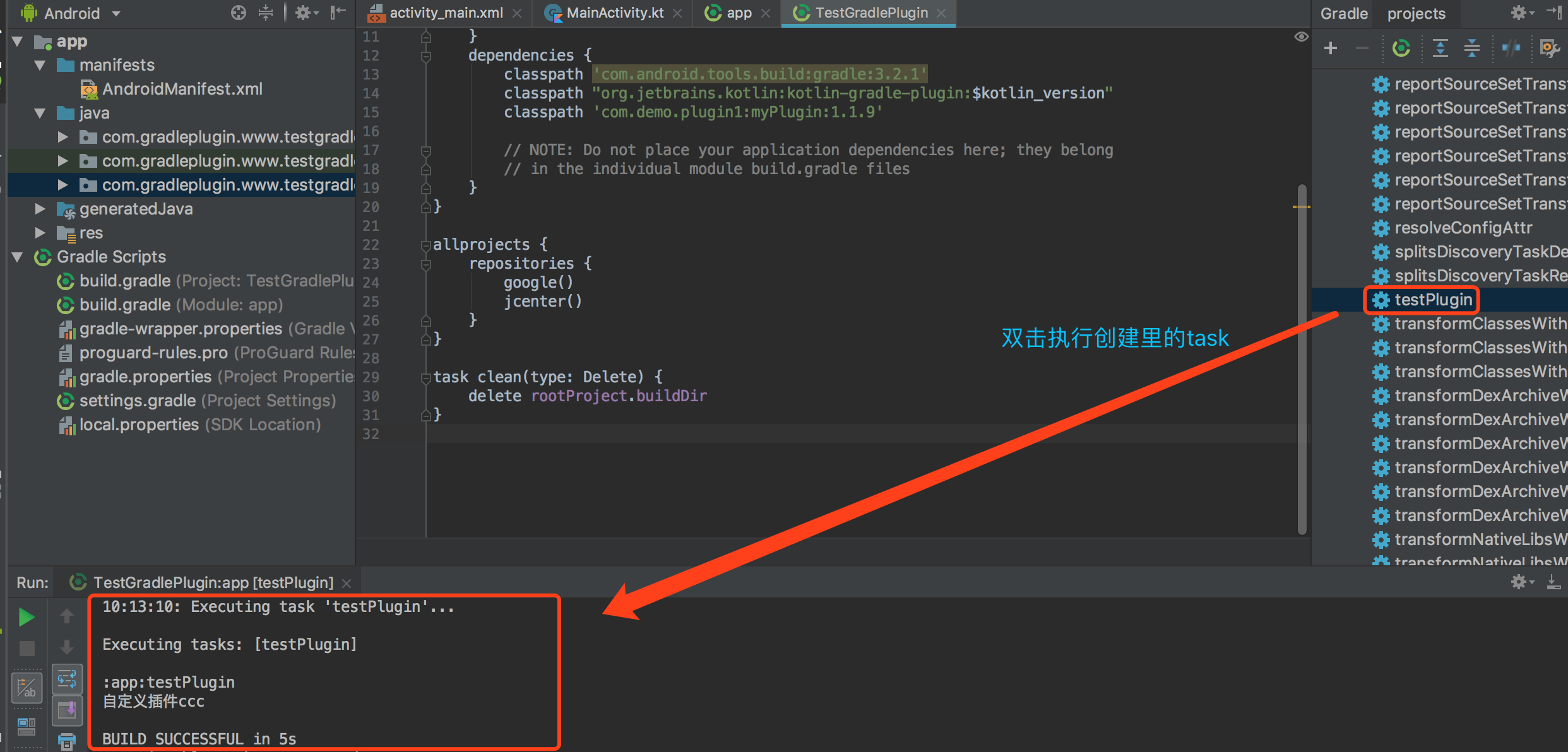Expand all Gradle tree nodes

pos(1440,48)
